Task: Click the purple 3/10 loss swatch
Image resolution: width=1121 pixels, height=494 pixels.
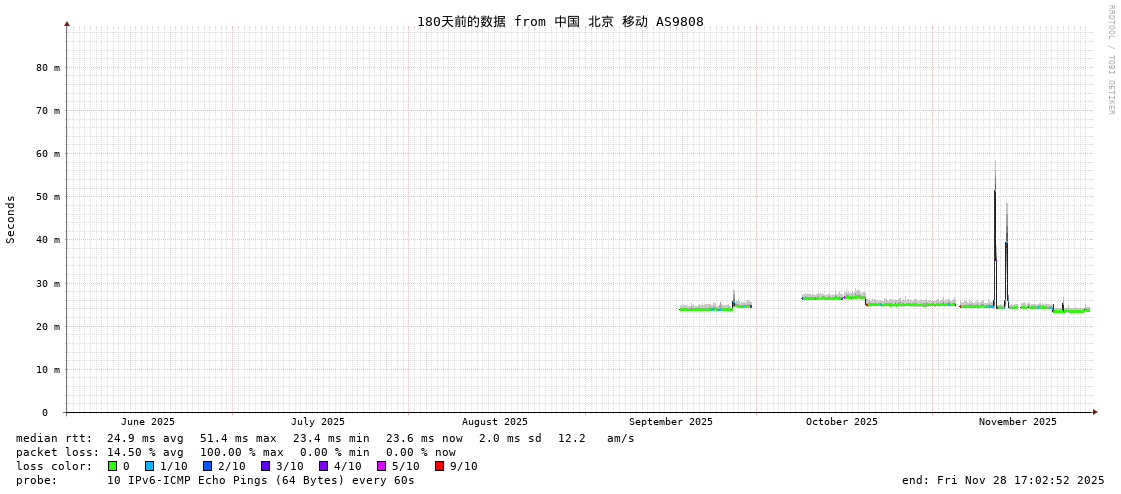Action: [266, 466]
